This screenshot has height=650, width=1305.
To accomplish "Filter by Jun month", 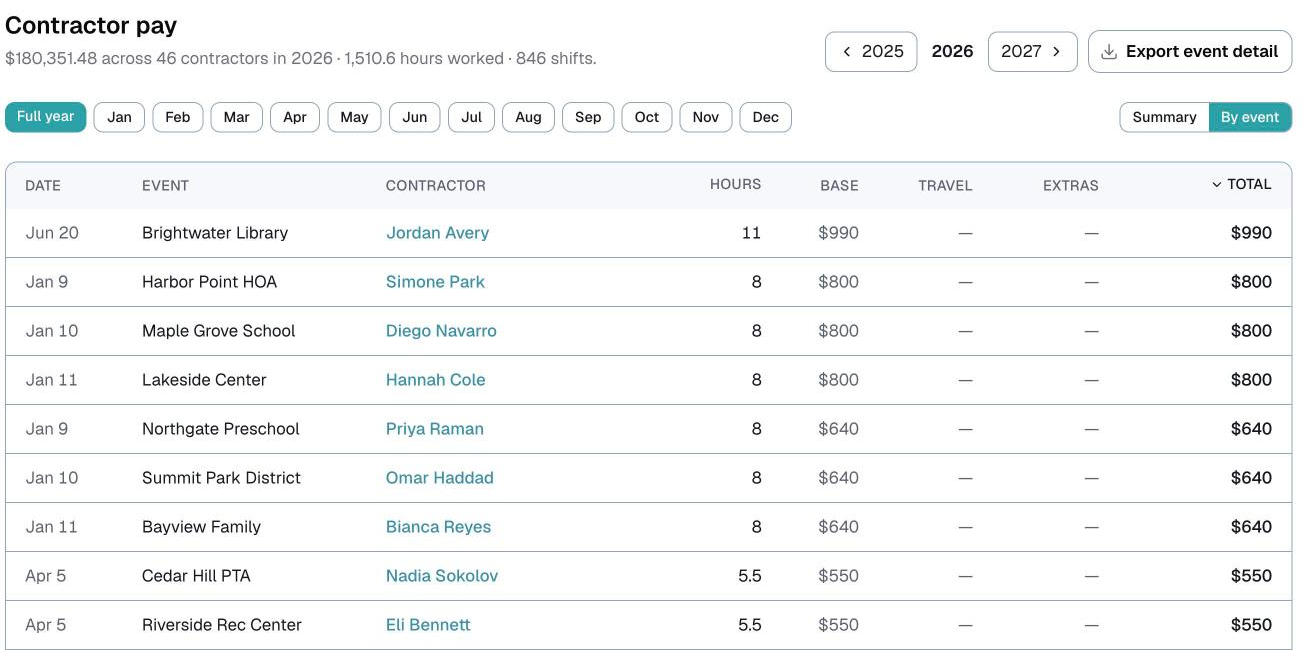I will click(x=415, y=117).
